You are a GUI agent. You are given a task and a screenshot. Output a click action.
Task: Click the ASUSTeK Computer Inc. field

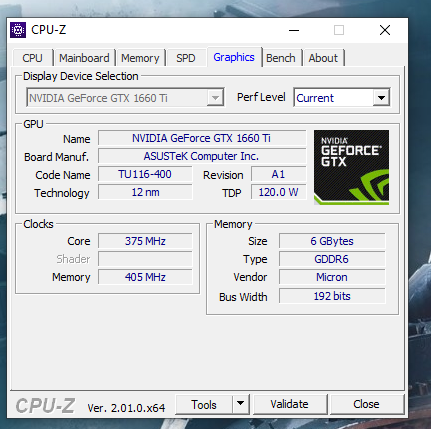(x=202, y=156)
